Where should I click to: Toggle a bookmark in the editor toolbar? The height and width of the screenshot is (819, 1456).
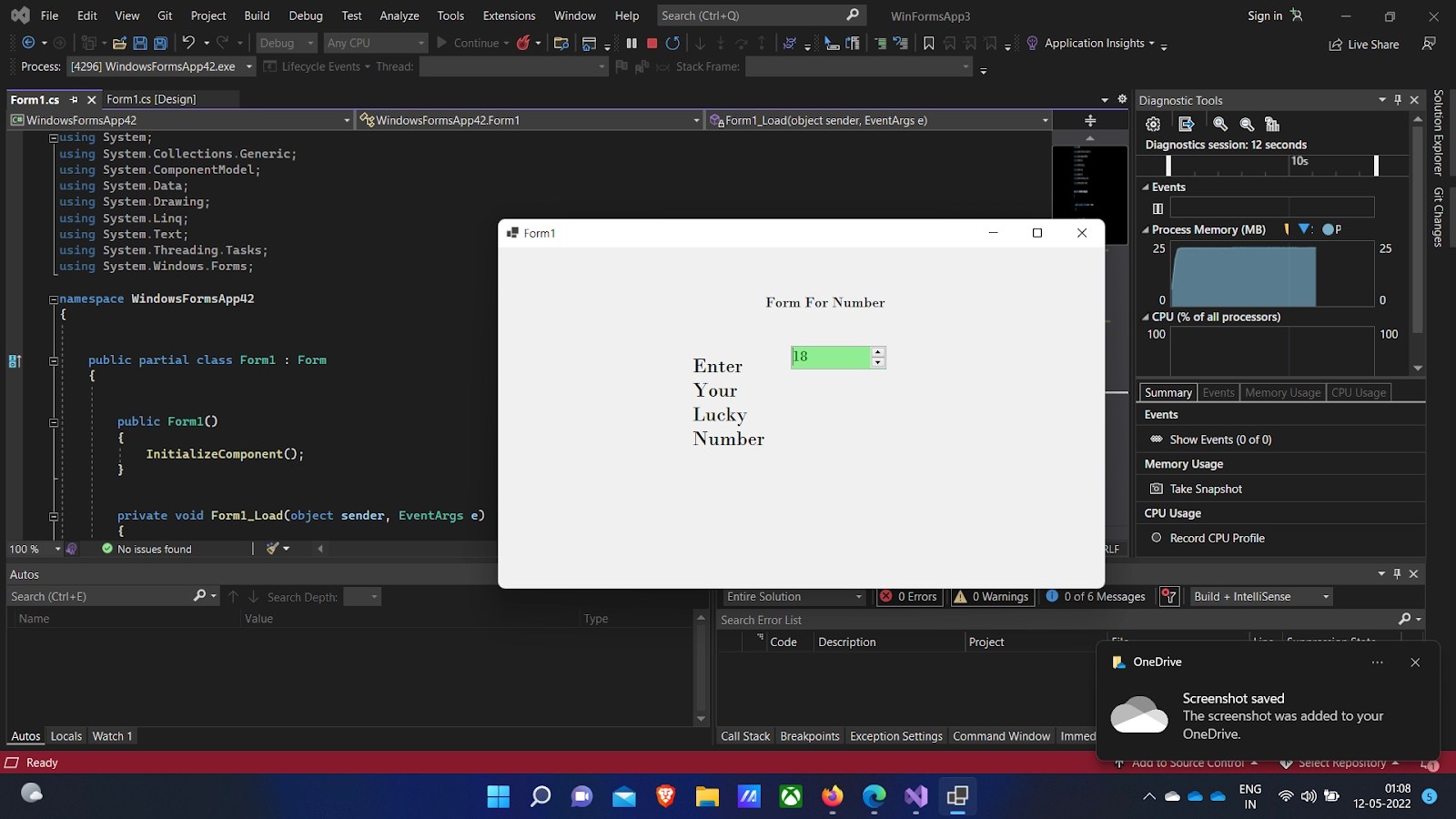[x=929, y=43]
